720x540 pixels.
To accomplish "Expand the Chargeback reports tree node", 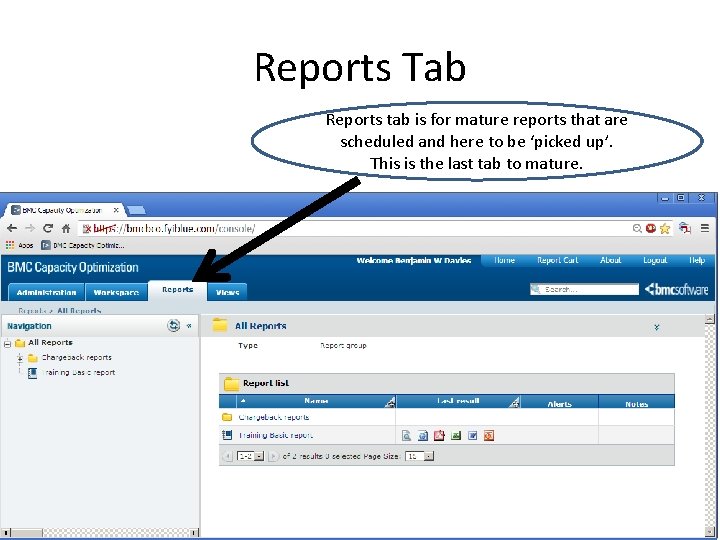I will tap(20, 358).
